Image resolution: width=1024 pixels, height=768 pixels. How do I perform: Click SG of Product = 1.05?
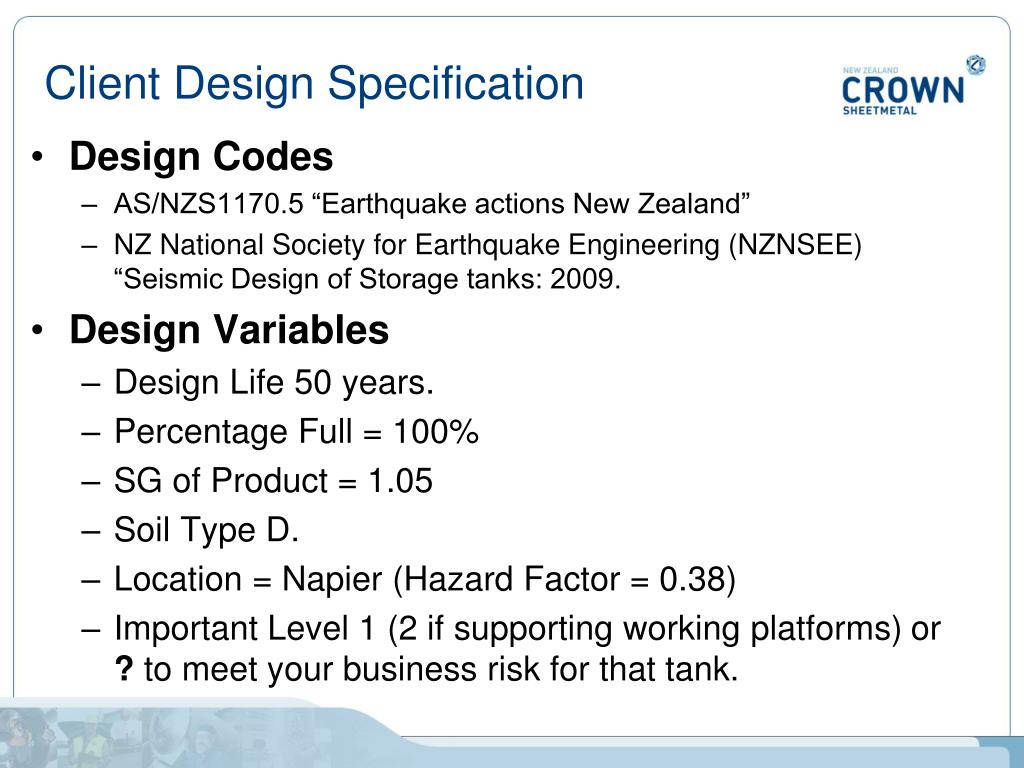click(273, 481)
